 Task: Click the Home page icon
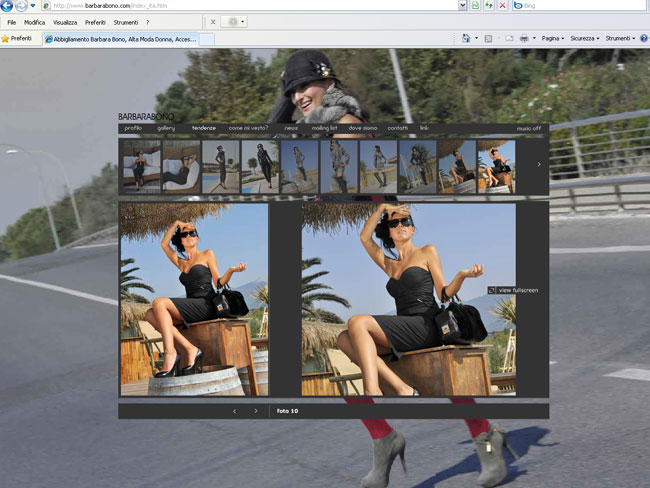pyautogui.click(x=466, y=38)
